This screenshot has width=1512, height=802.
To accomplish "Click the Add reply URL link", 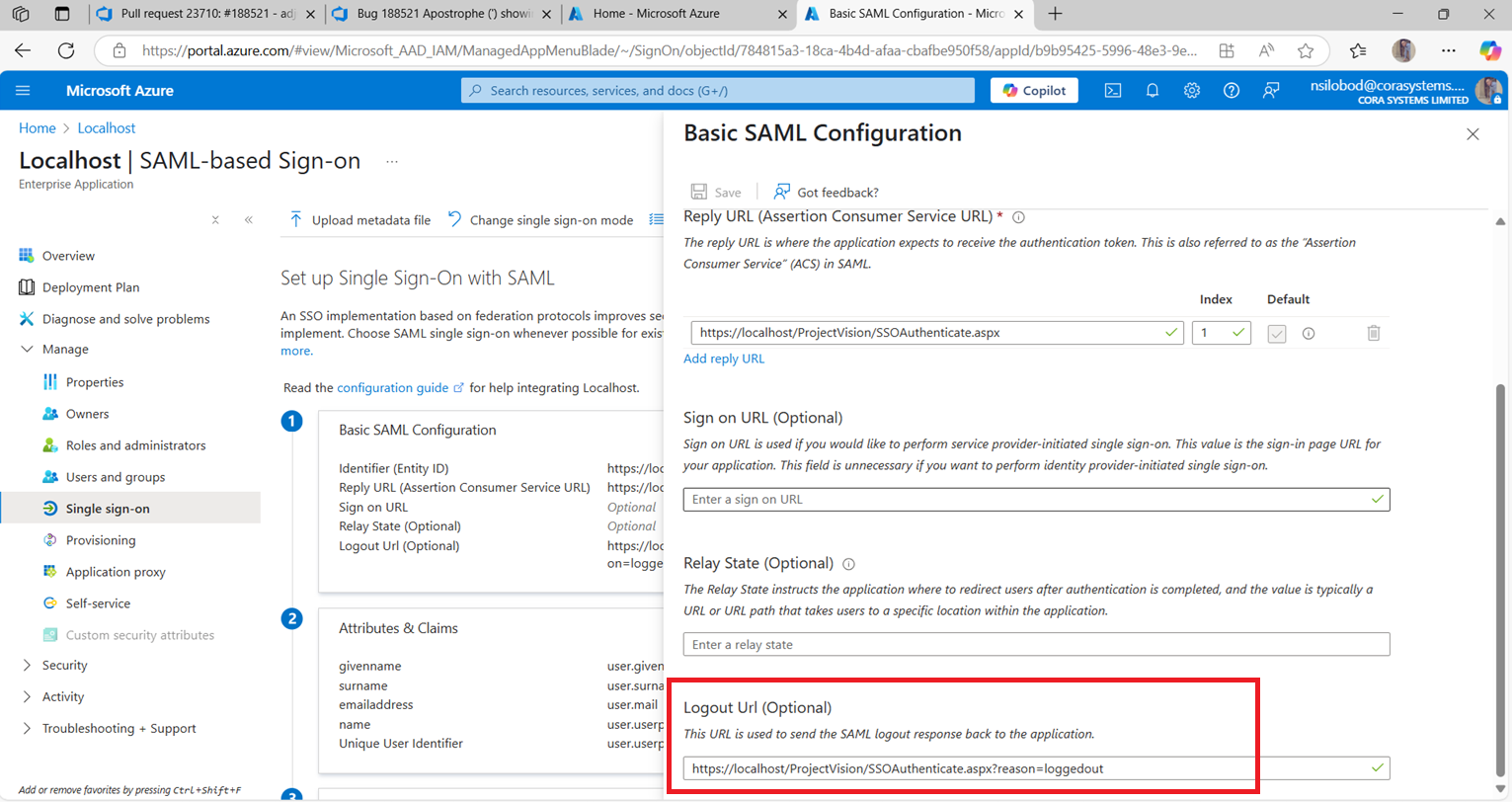I will click(x=724, y=359).
